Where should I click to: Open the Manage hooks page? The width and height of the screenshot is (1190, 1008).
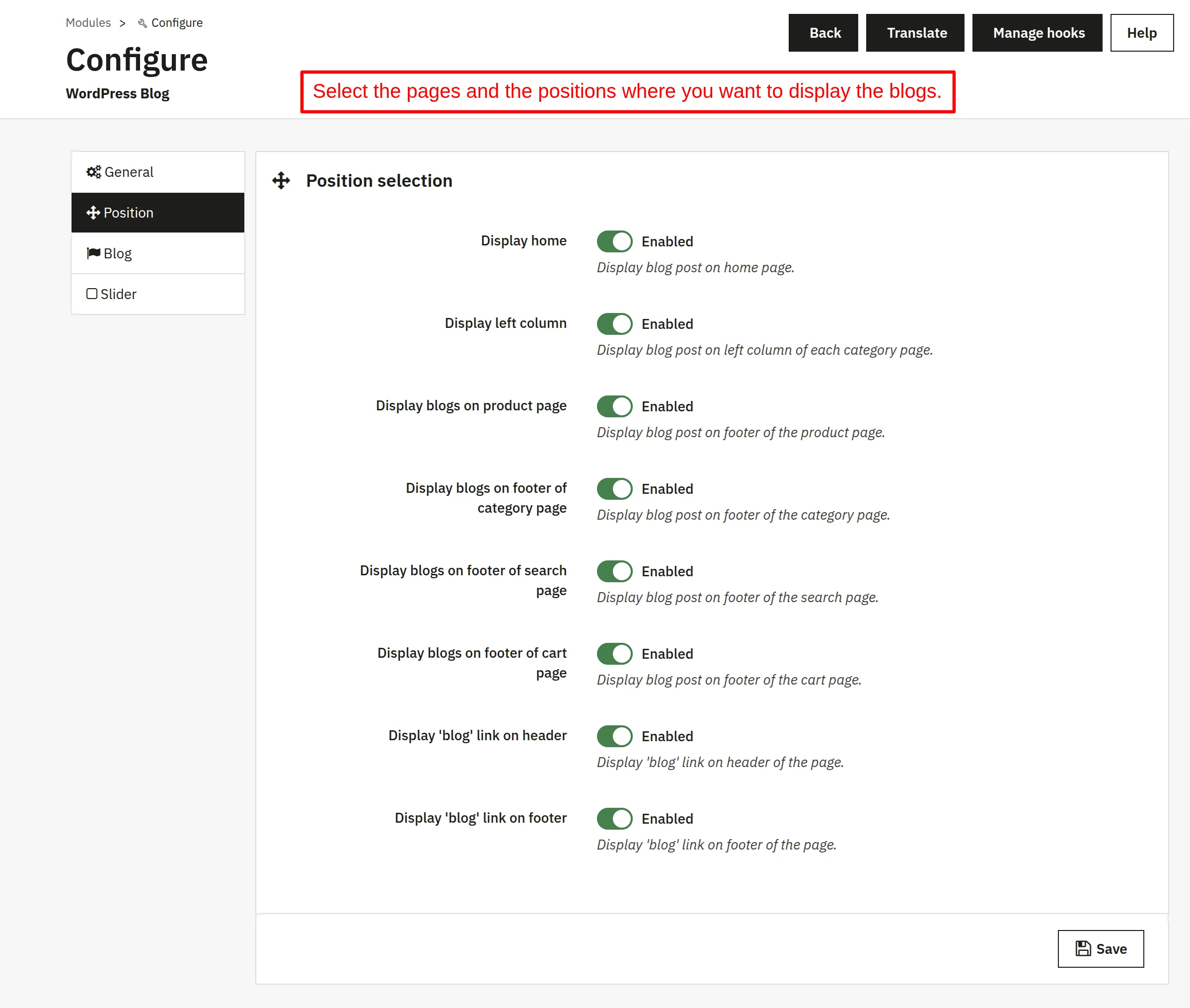(x=1037, y=33)
